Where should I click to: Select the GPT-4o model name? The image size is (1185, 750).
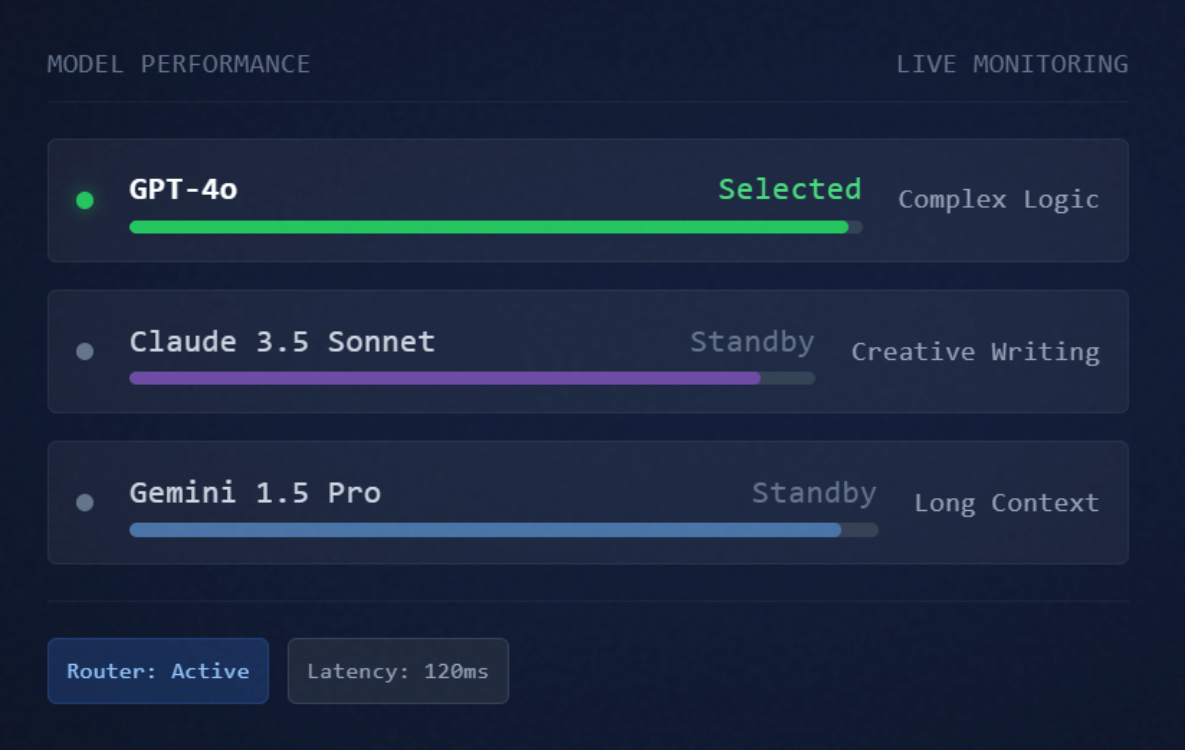point(183,189)
